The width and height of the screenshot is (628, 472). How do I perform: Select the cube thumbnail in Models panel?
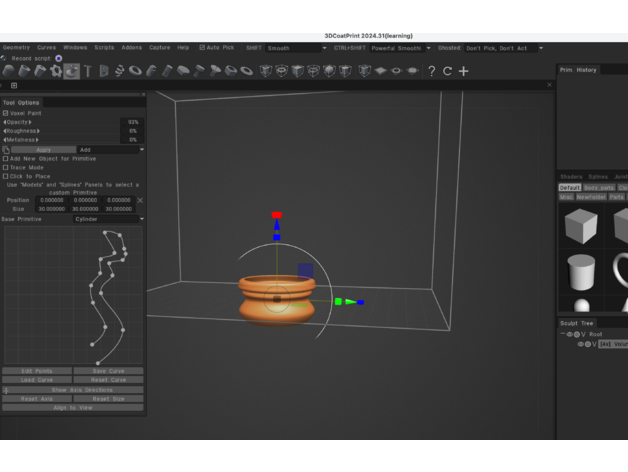pos(580,226)
